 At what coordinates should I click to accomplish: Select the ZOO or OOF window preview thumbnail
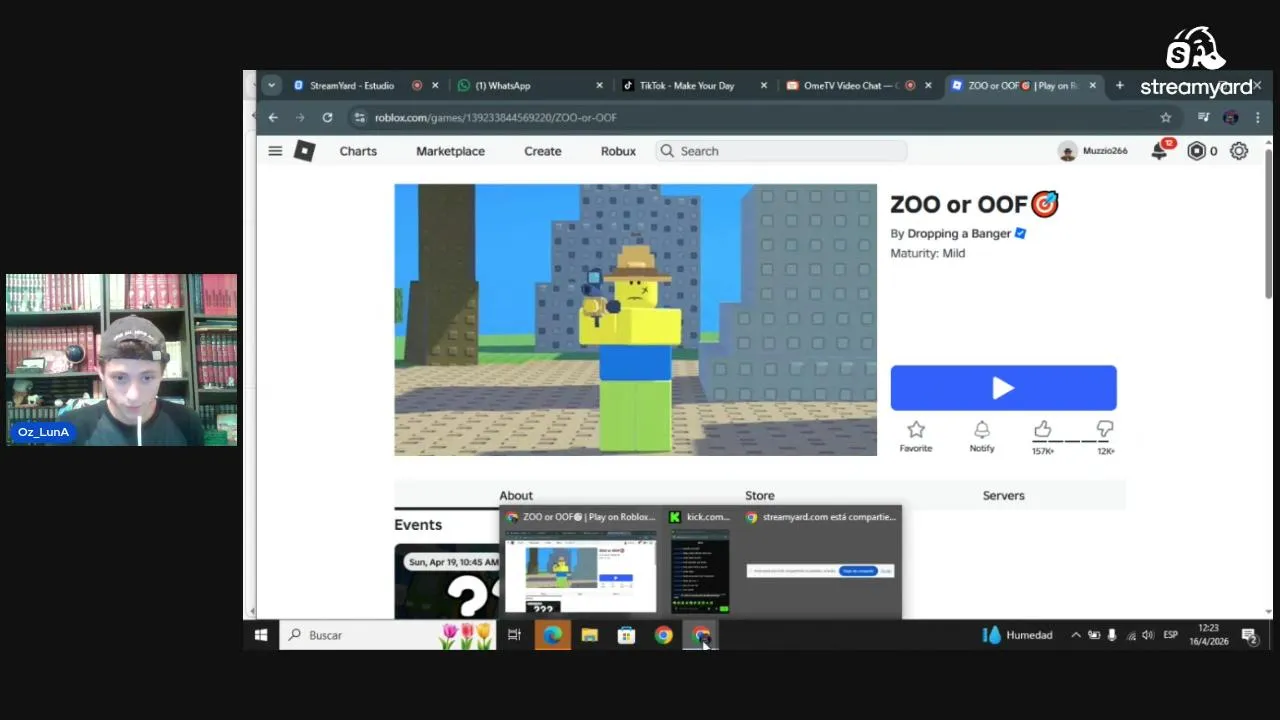(580, 562)
